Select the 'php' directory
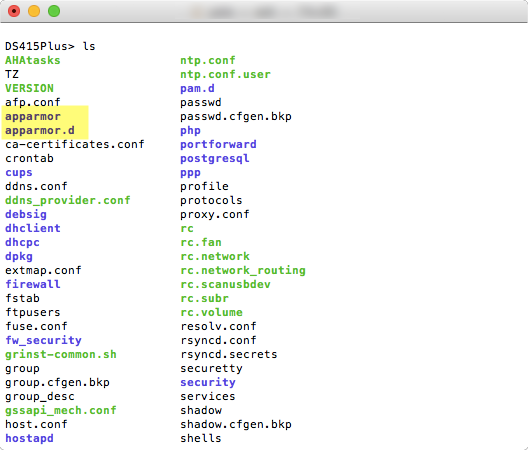The height and width of the screenshot is (450, 528). click(191, 130)
